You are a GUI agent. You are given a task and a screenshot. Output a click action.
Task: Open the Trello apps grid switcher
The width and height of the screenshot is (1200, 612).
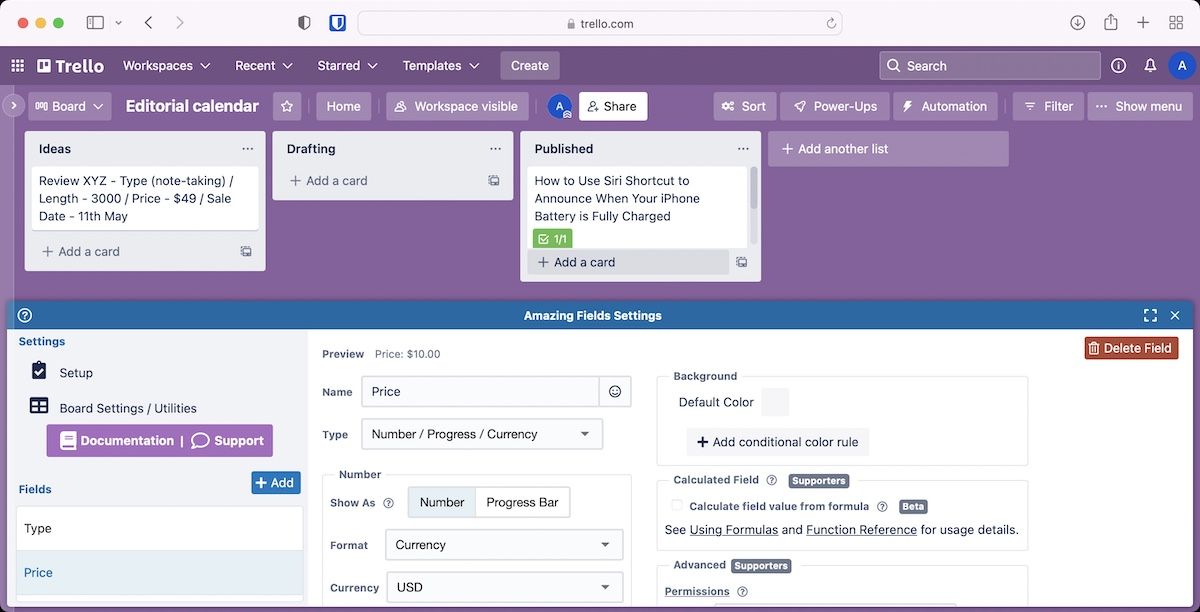pos(17,66)
